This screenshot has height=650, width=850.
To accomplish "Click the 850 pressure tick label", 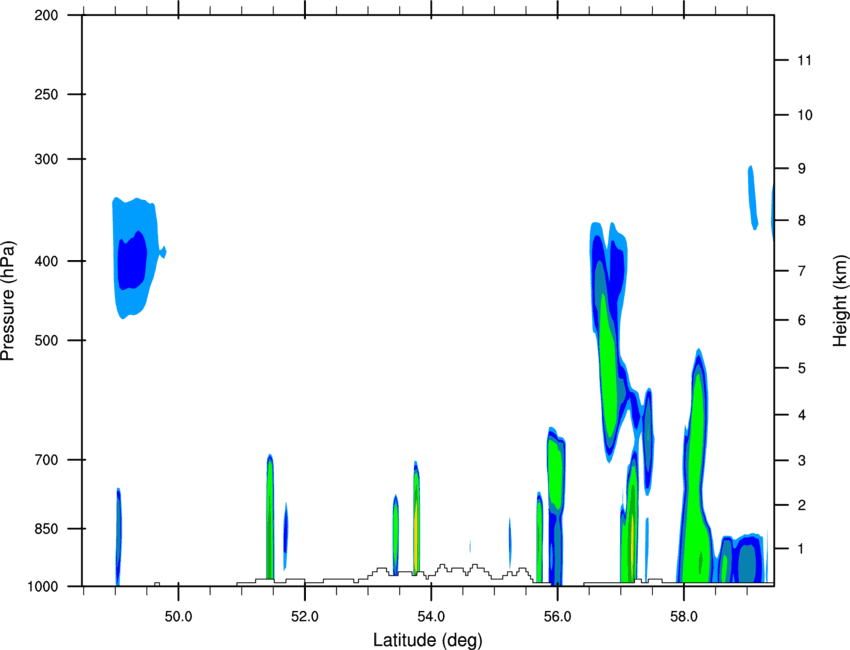I will pos(46,529).
